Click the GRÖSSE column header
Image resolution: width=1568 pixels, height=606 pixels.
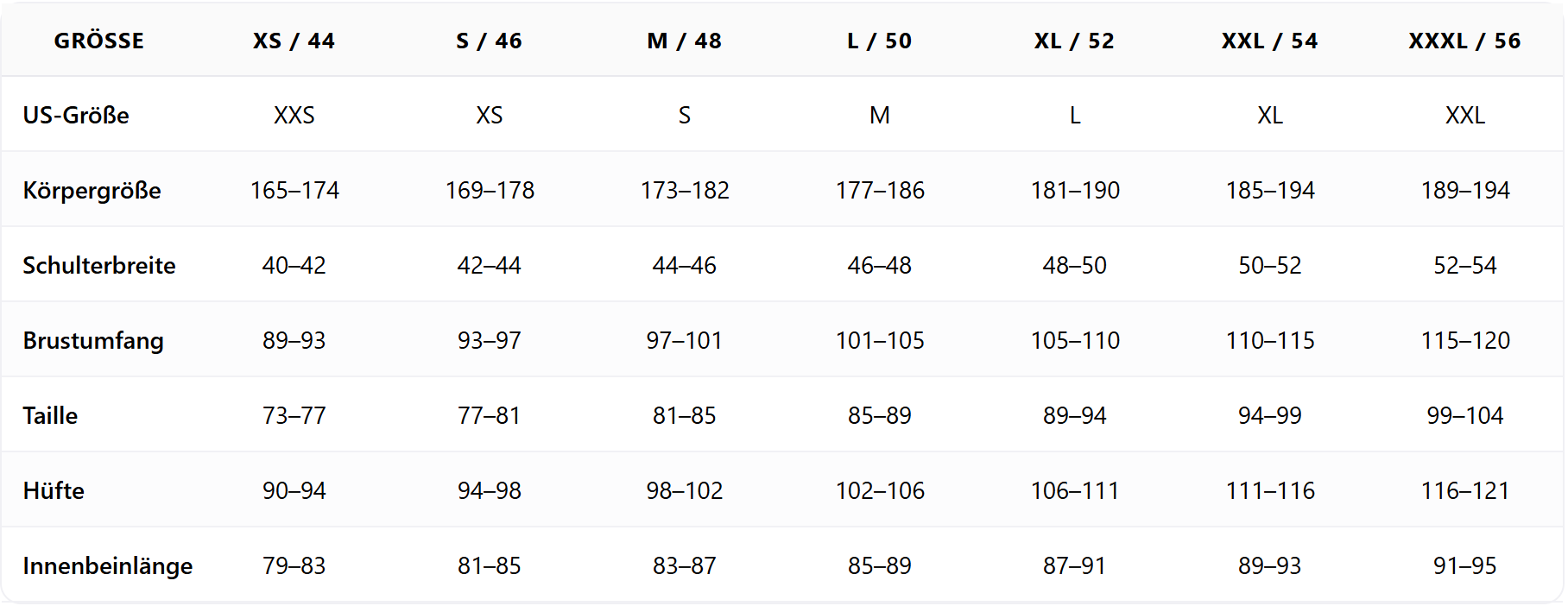pyautogui.click(x=98, y=41)
